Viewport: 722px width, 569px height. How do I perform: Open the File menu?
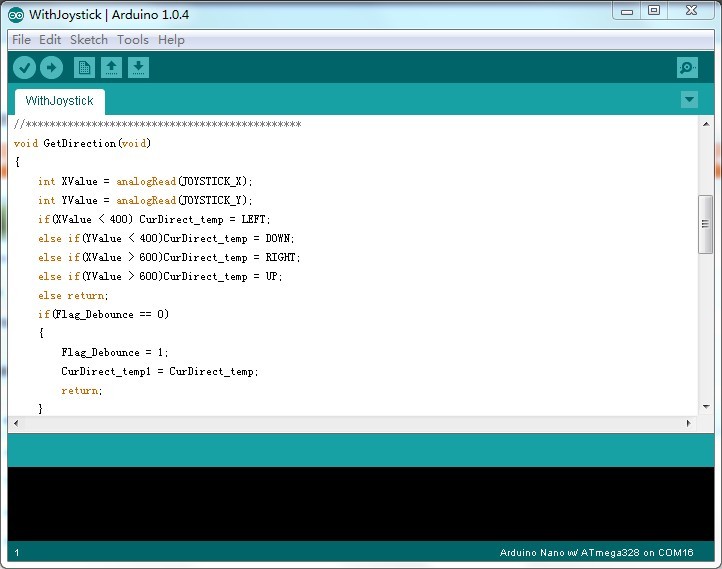click(x=21, y=40)
